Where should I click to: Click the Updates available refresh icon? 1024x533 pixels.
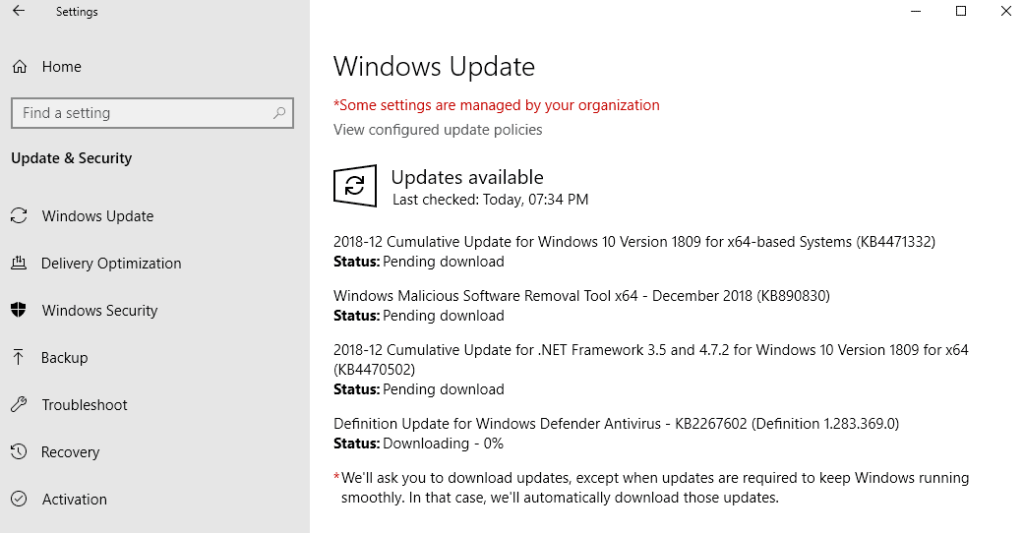click(355, 186)
